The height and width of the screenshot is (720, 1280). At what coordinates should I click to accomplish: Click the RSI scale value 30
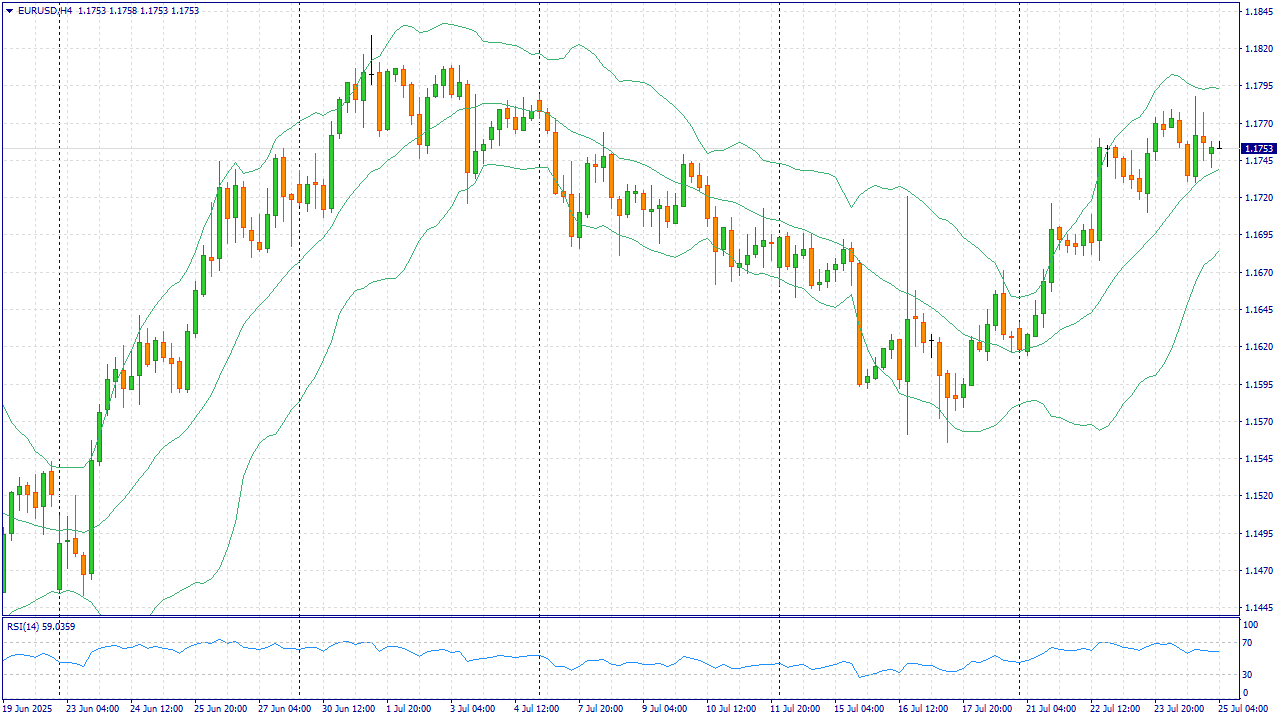1246,675
